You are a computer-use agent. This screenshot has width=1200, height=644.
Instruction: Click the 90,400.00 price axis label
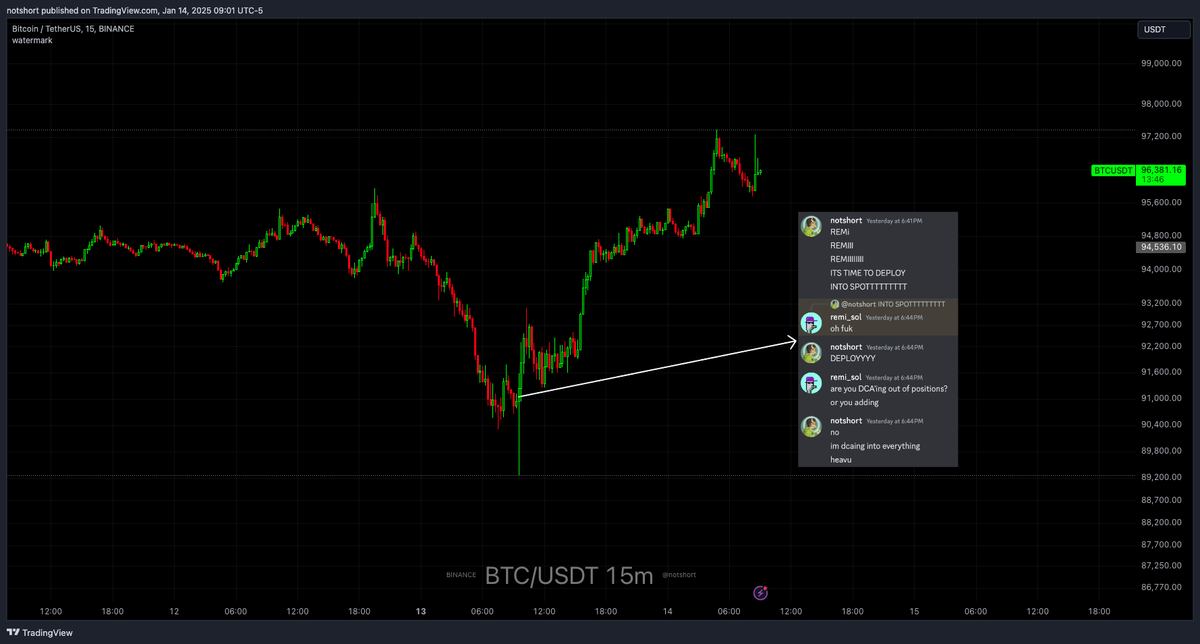[x=1161, y=425]
